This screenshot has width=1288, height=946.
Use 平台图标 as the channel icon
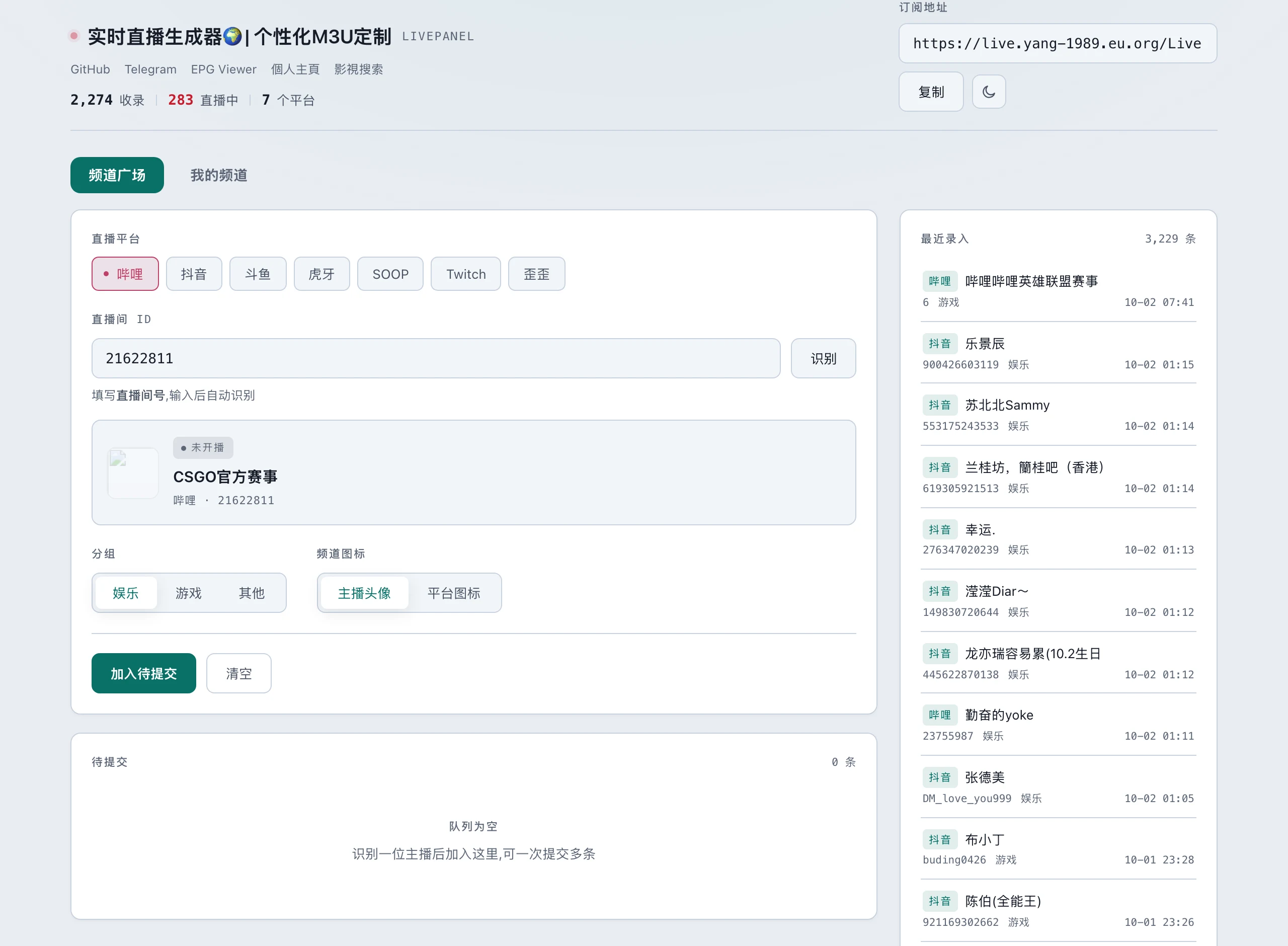[453, 593]
